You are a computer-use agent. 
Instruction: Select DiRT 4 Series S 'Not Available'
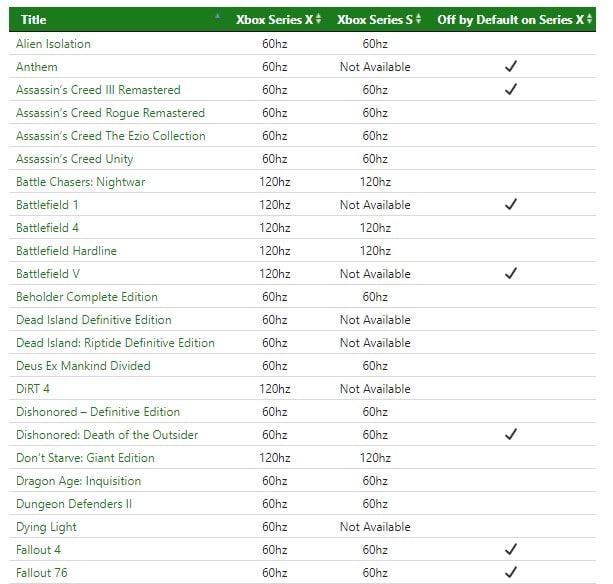click(x=375, y=389)
